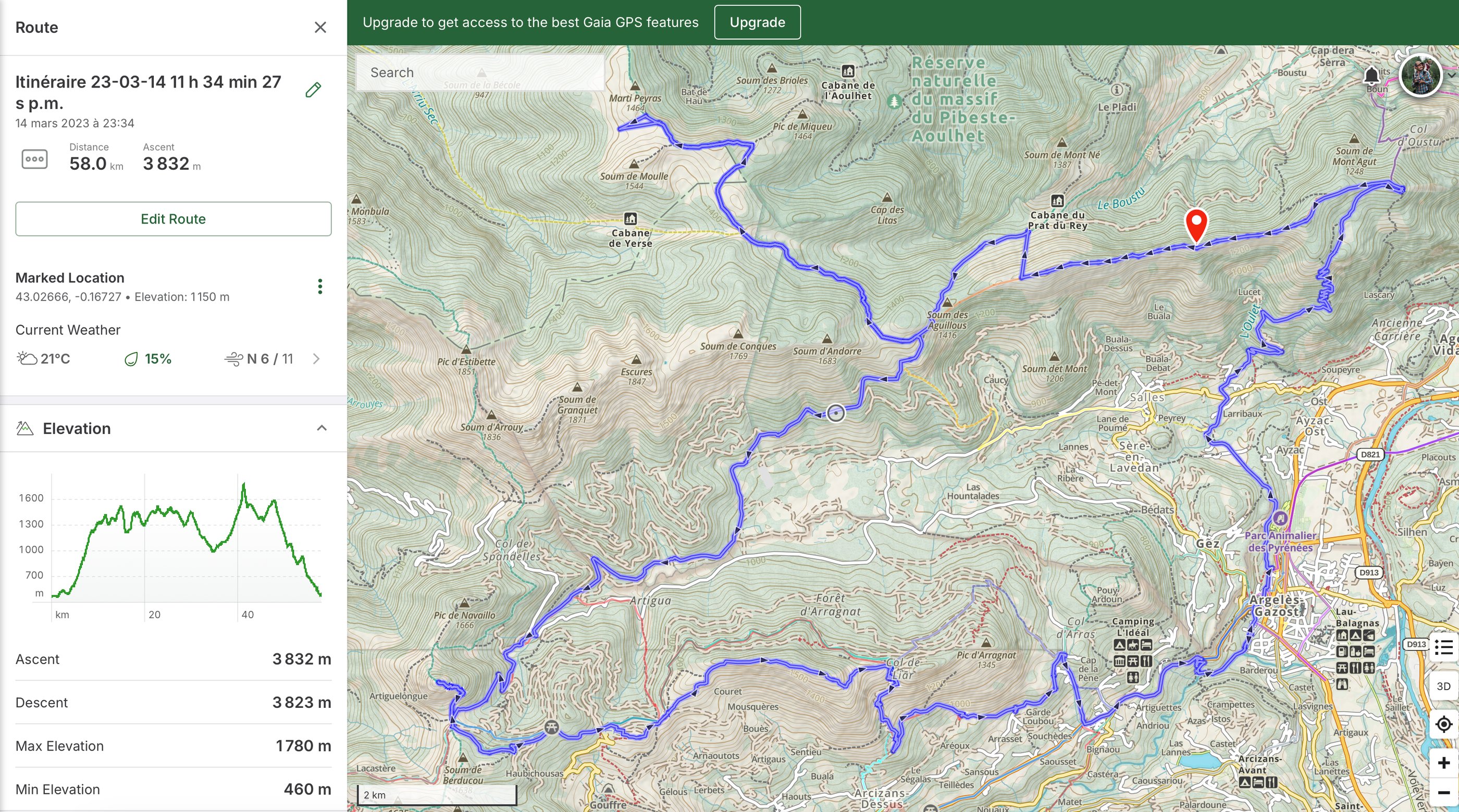This screenshot has width=1459, height=812.
Task: Close the Route side panel
Action: pos(320,27)
